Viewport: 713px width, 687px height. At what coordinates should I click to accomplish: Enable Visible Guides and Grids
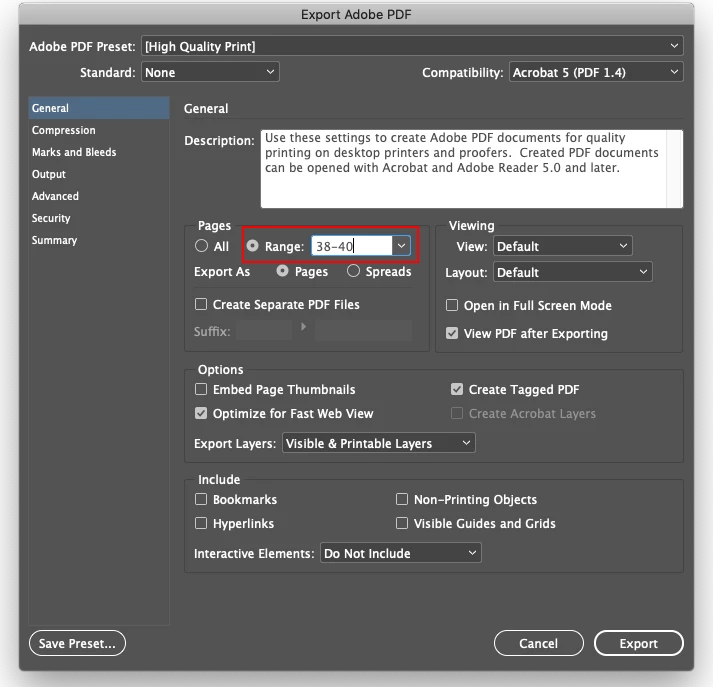tap(402, 523)
